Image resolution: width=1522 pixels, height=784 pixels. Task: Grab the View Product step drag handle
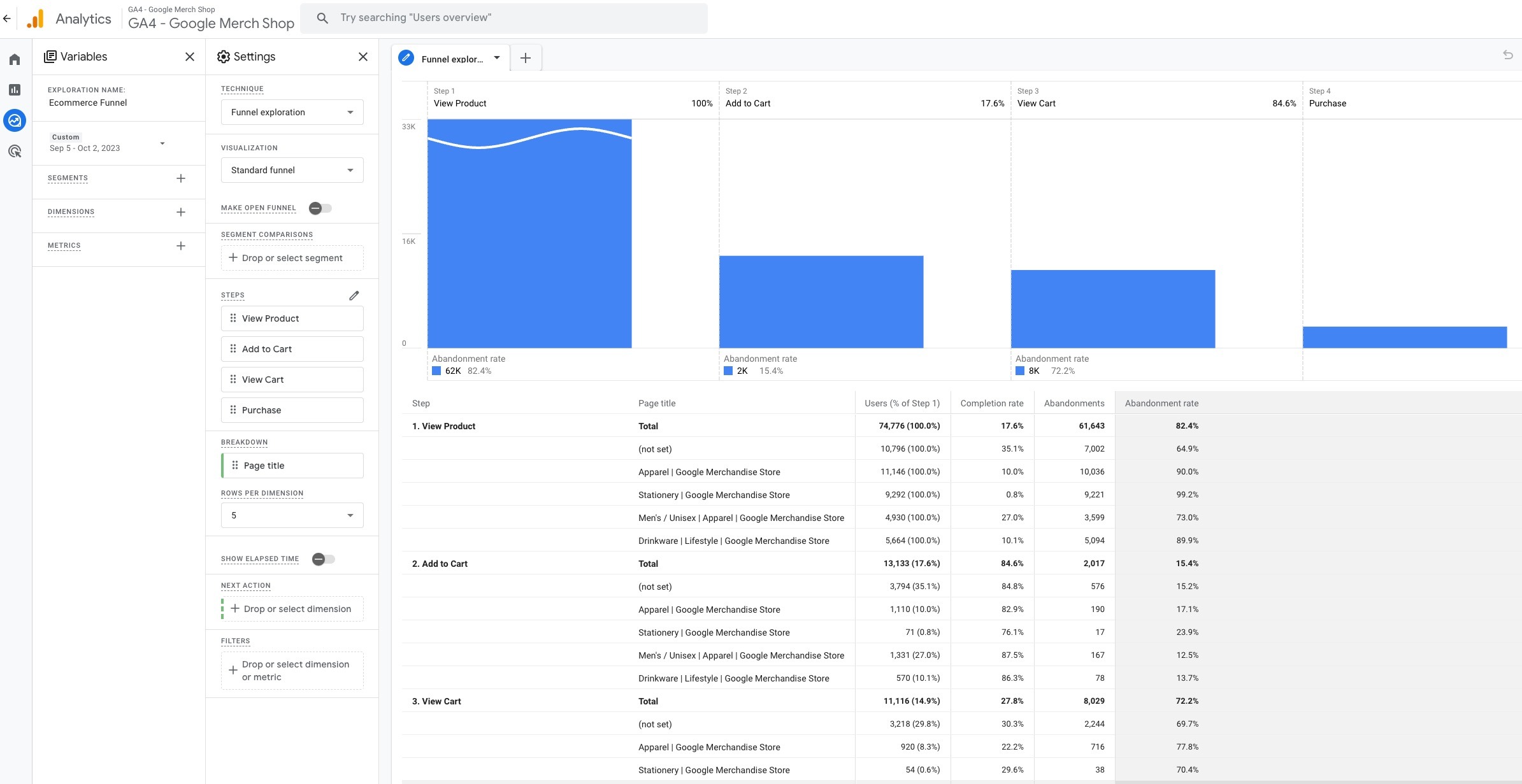click(233, 318)
